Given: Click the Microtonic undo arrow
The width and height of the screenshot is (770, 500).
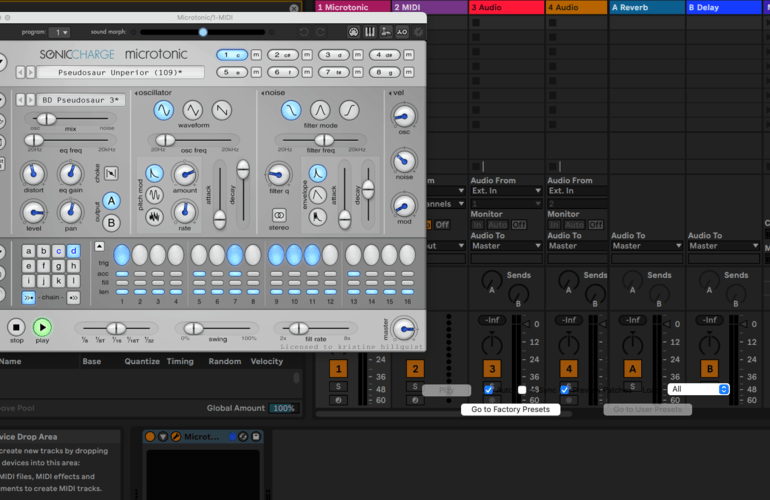Looking at the screenshot, I should click(304, 32).
